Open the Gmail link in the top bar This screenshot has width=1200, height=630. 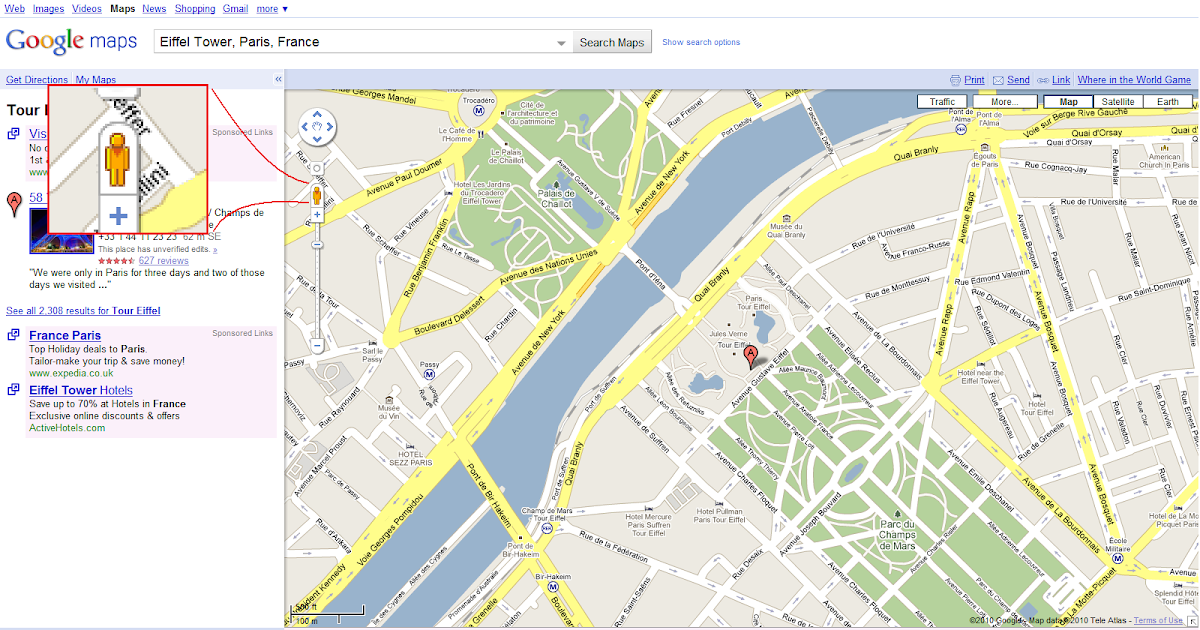pos(235,9)
